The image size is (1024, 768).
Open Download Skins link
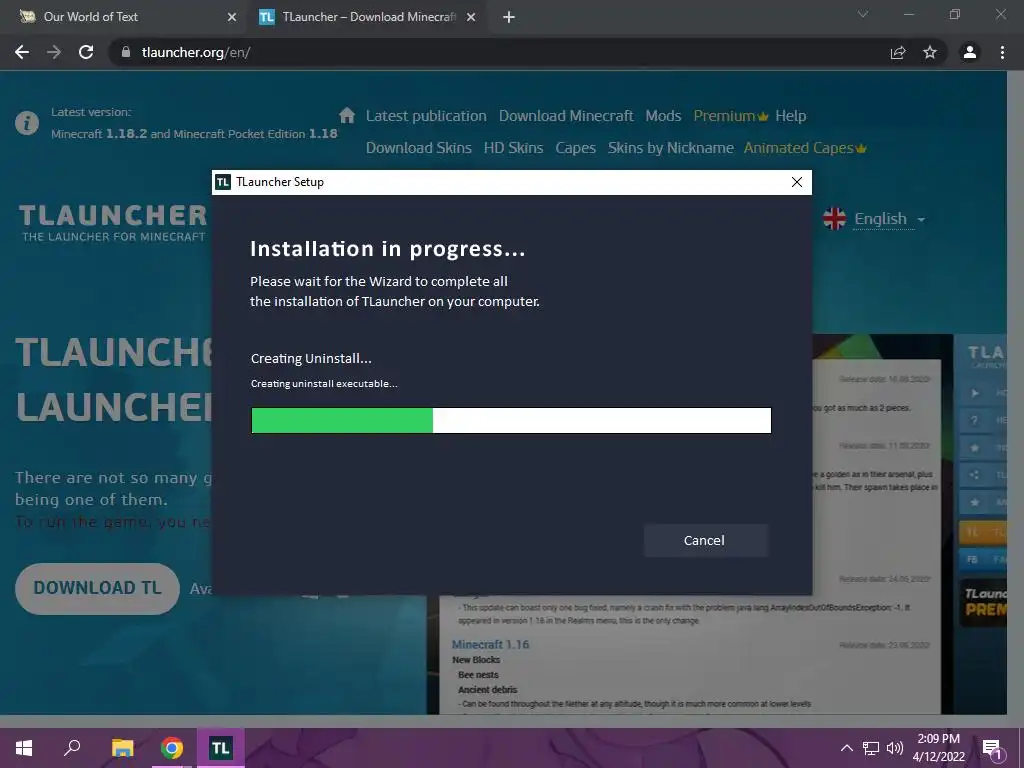[x=419, y=148]
